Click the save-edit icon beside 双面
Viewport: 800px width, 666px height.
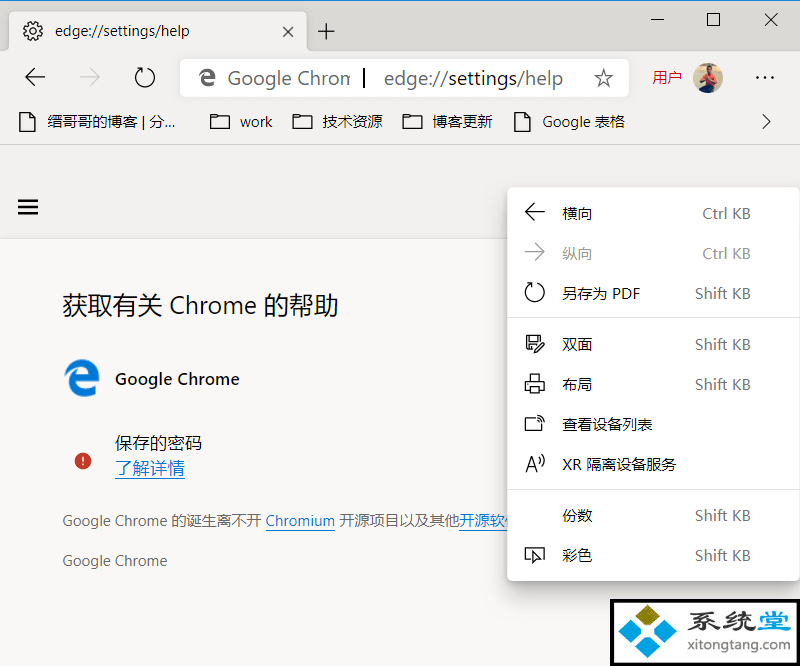(x=535, y=344)
